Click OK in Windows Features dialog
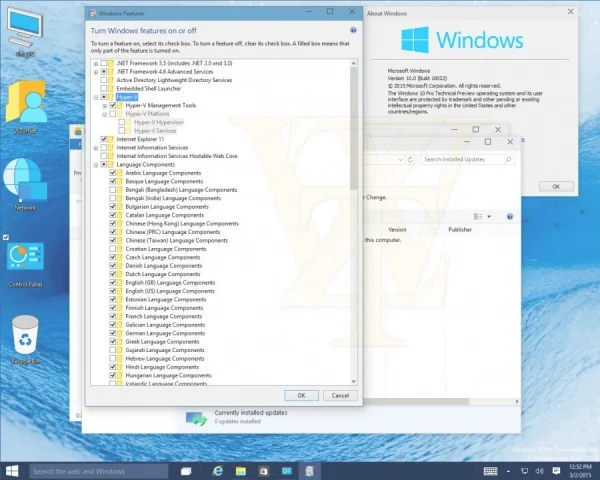Screen dimensions: 600x480 302,395
